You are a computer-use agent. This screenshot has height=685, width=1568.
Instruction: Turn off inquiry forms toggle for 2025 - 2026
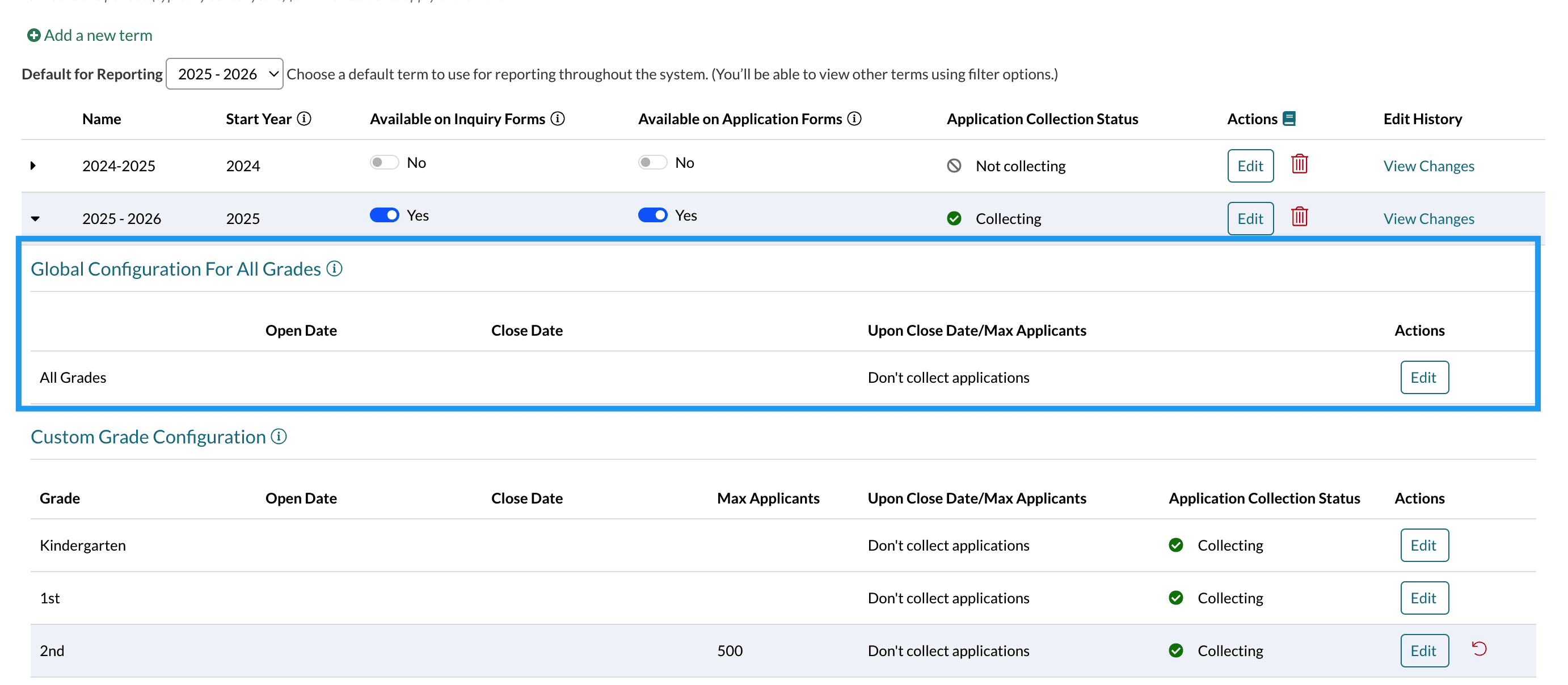pos(384,215)
